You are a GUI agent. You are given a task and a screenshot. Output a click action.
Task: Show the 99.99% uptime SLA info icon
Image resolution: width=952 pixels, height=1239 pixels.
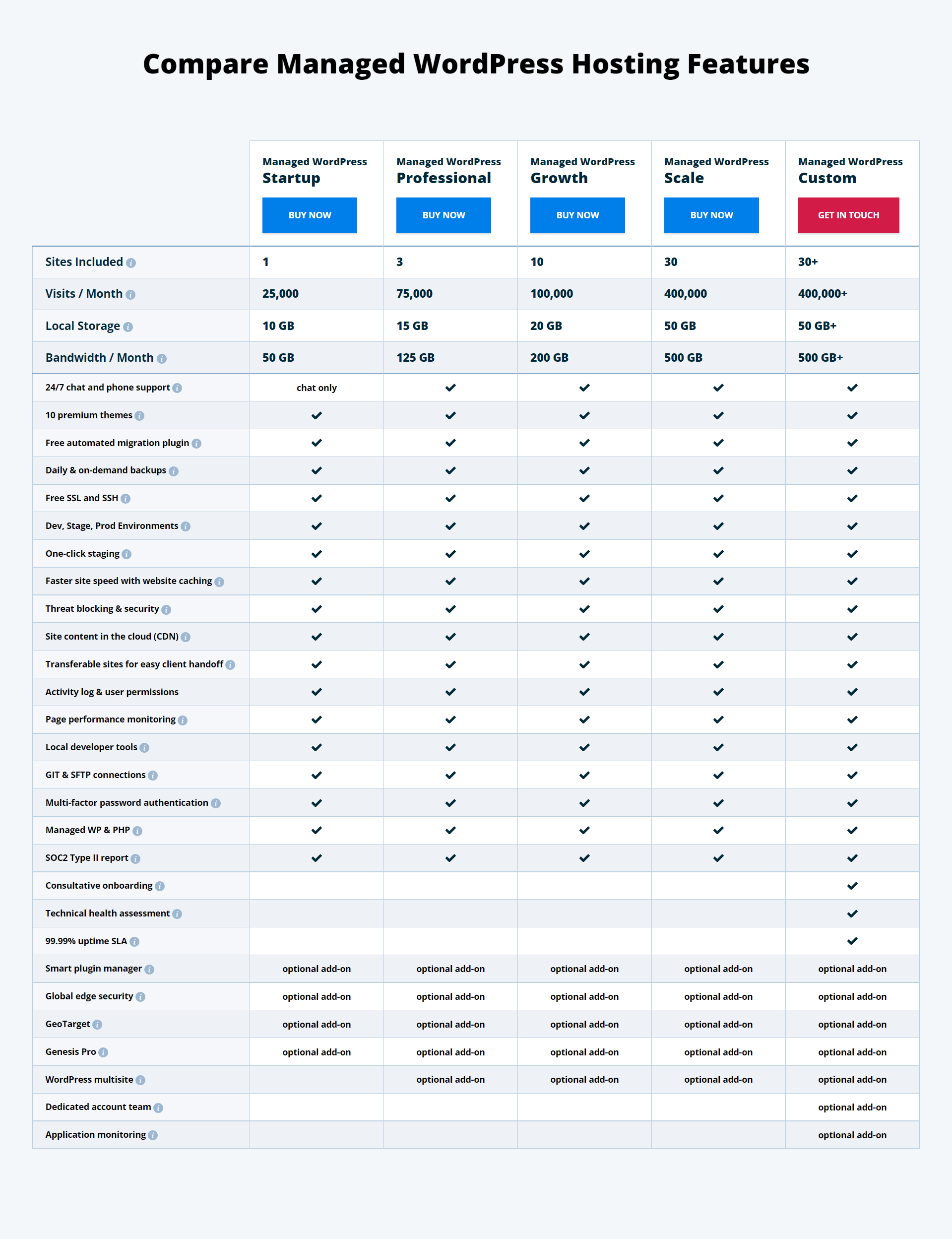(x=134, y=942)
